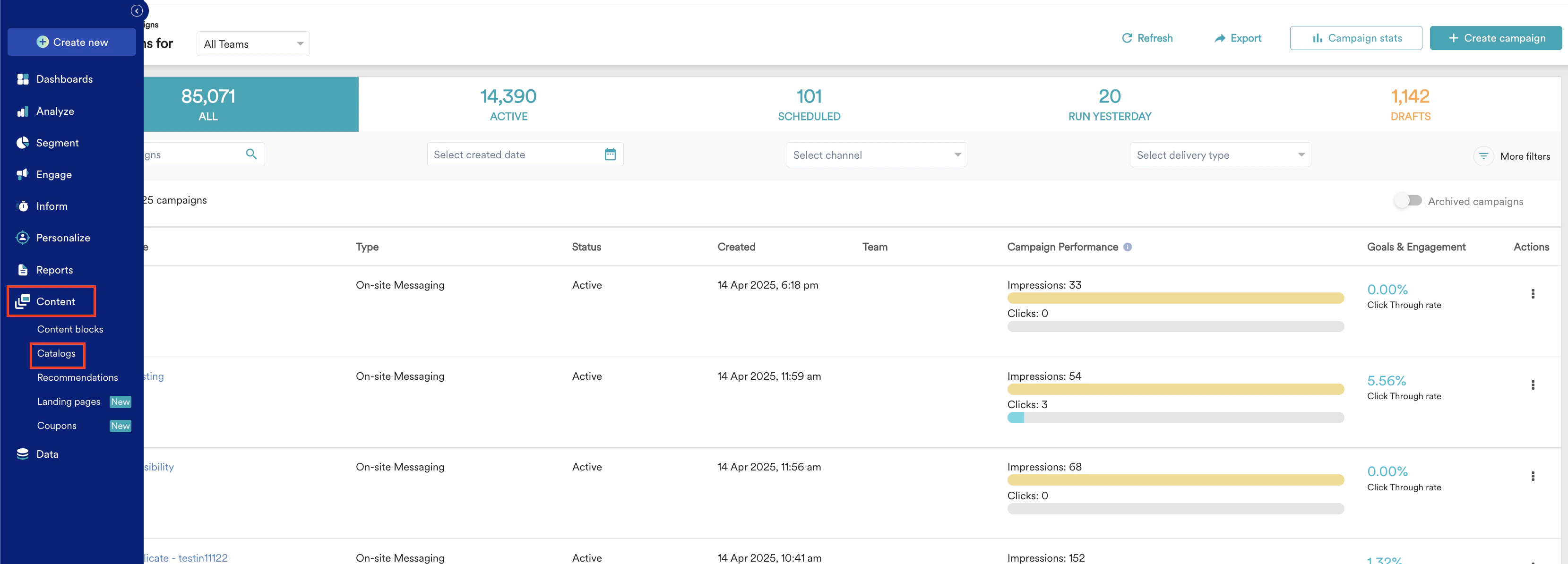The height and width of the screenshot is (564, 1568).
Task: Open the Personalize section in the sidebar
Action: 63,238
